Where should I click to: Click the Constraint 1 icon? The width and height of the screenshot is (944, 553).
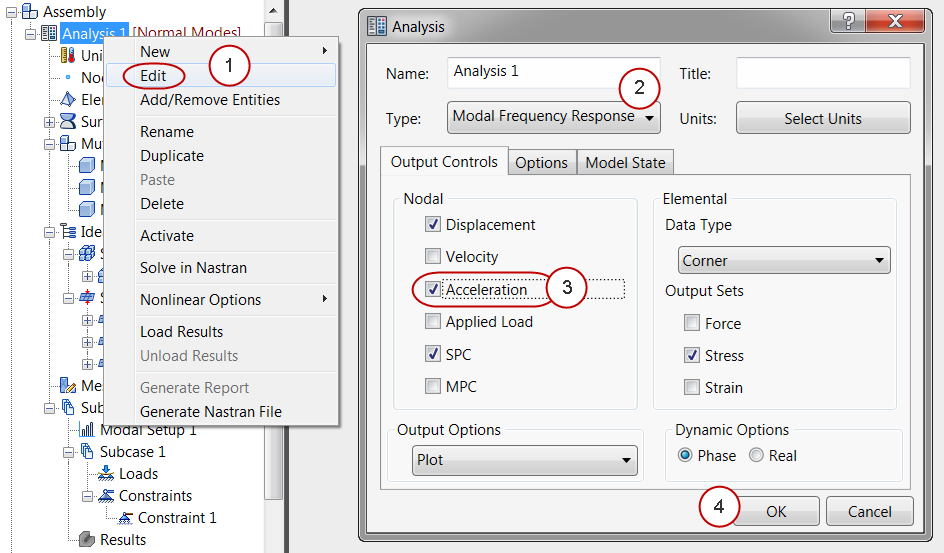point(125,518)
